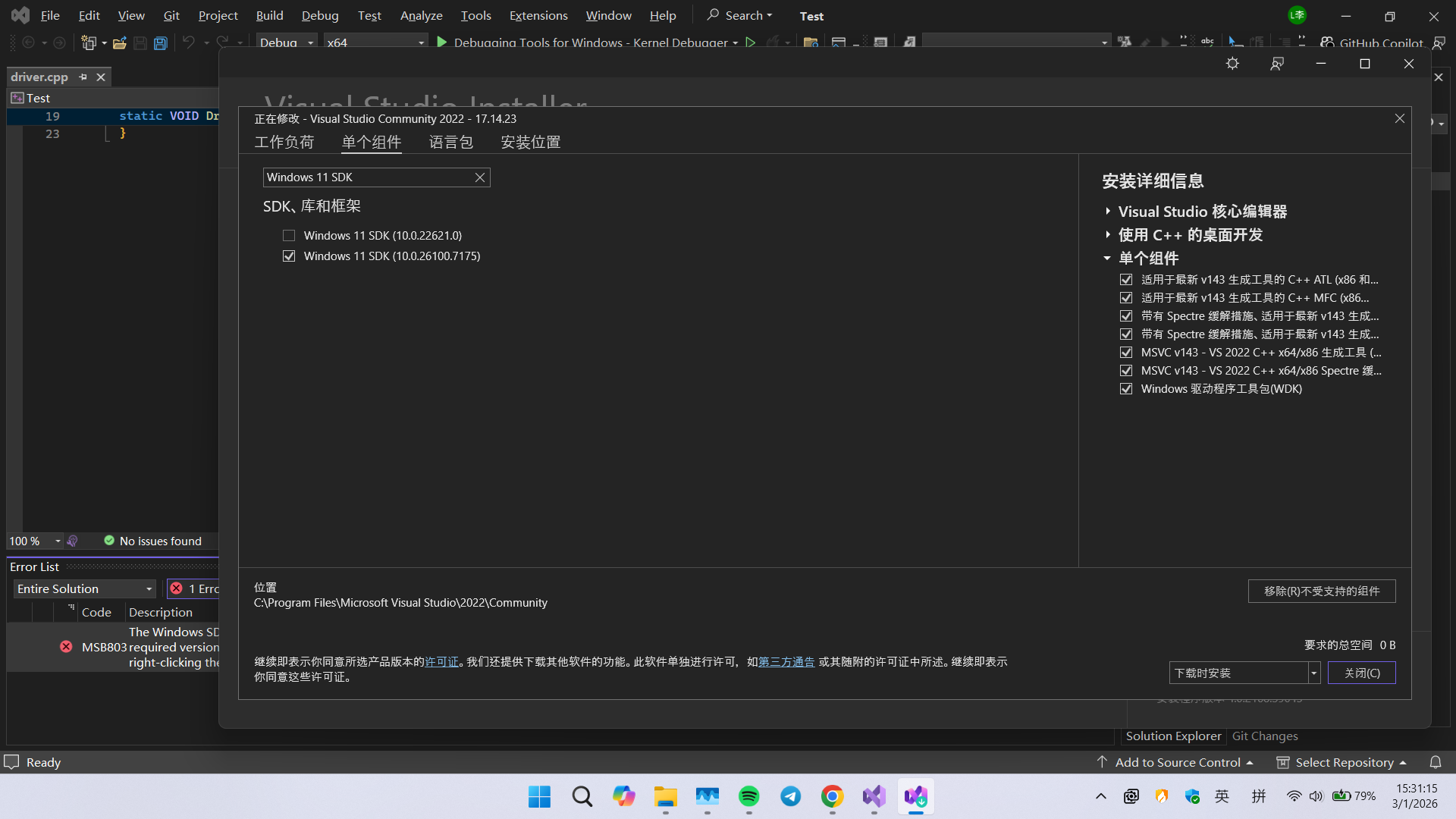1456x819 pixels.
Task: Click the 关闭(C) button
Action: coord(1361,673)
